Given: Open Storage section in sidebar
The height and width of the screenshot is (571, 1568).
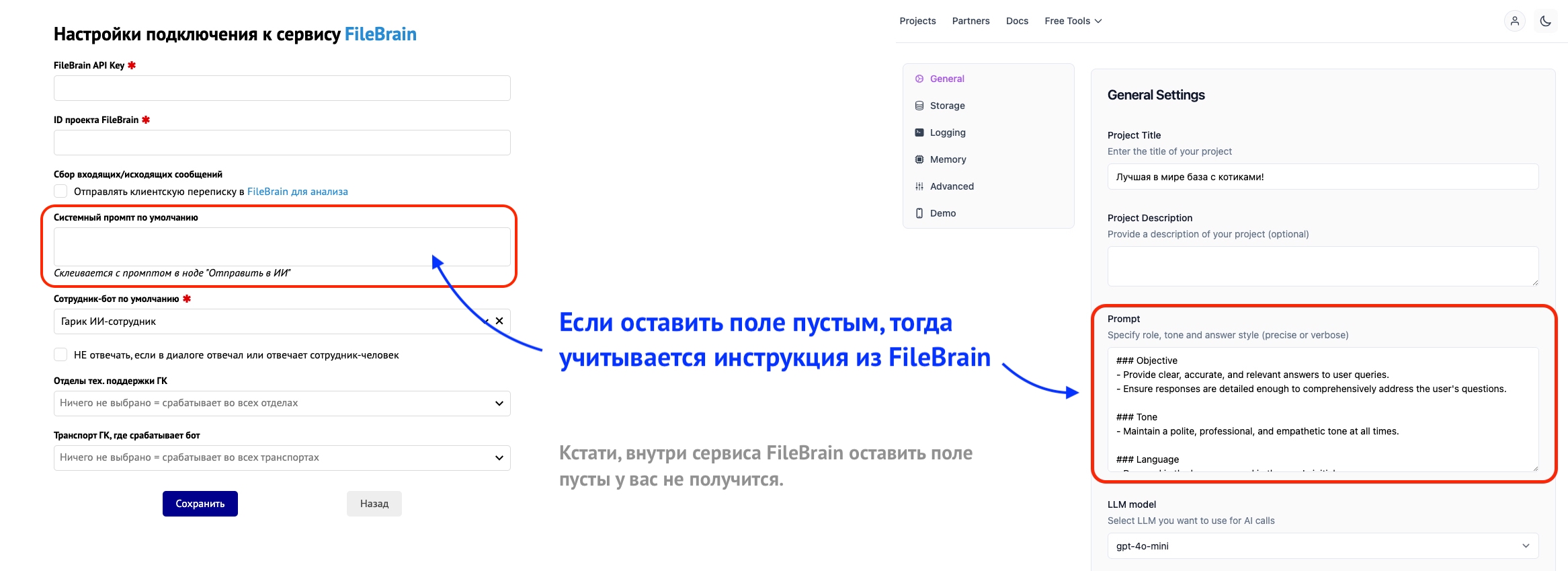Looking at the screenshot, I should click(x=946, y=106).
